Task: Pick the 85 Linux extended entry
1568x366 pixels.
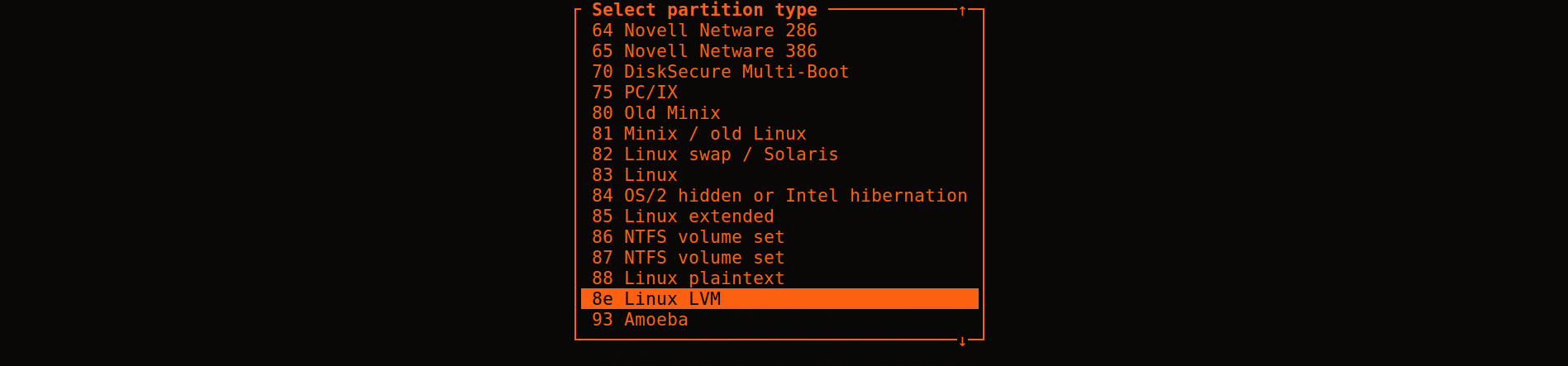Action: [779, 216]
